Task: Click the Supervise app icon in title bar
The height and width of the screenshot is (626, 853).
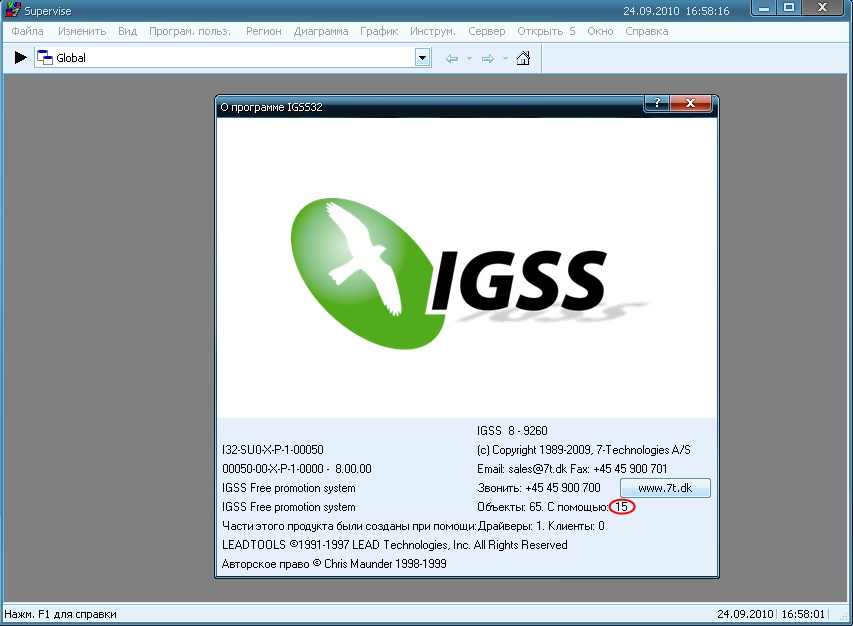Action: pyautogui.click(x=12, y=10)
